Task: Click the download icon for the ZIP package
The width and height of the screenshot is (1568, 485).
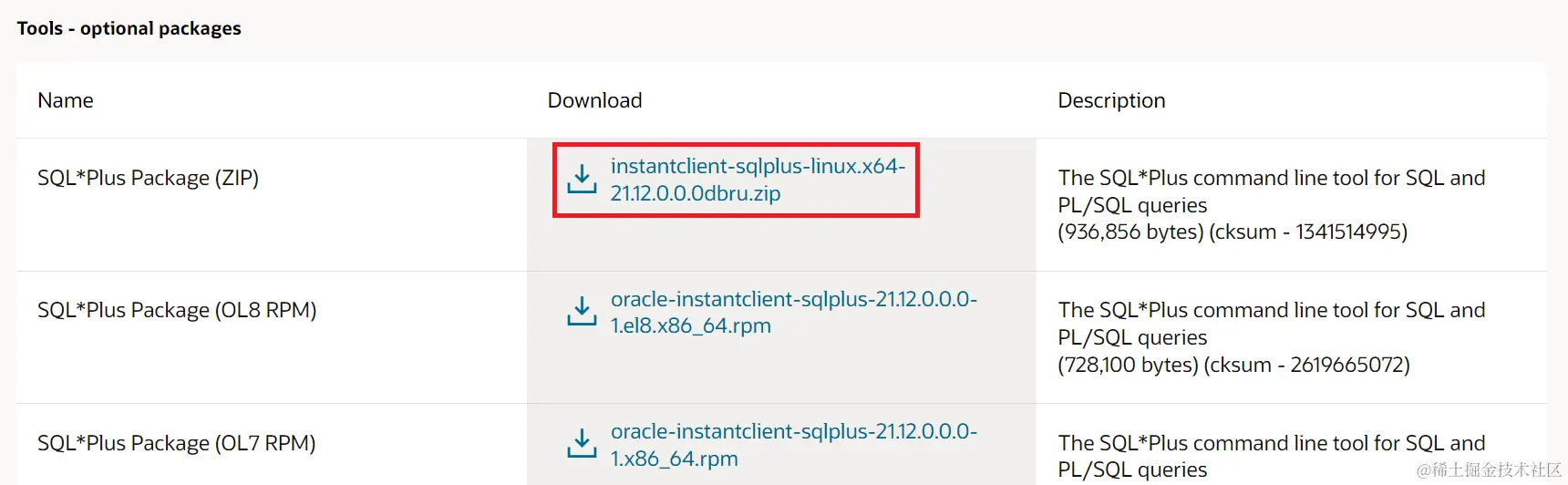Action: (582, 179)
